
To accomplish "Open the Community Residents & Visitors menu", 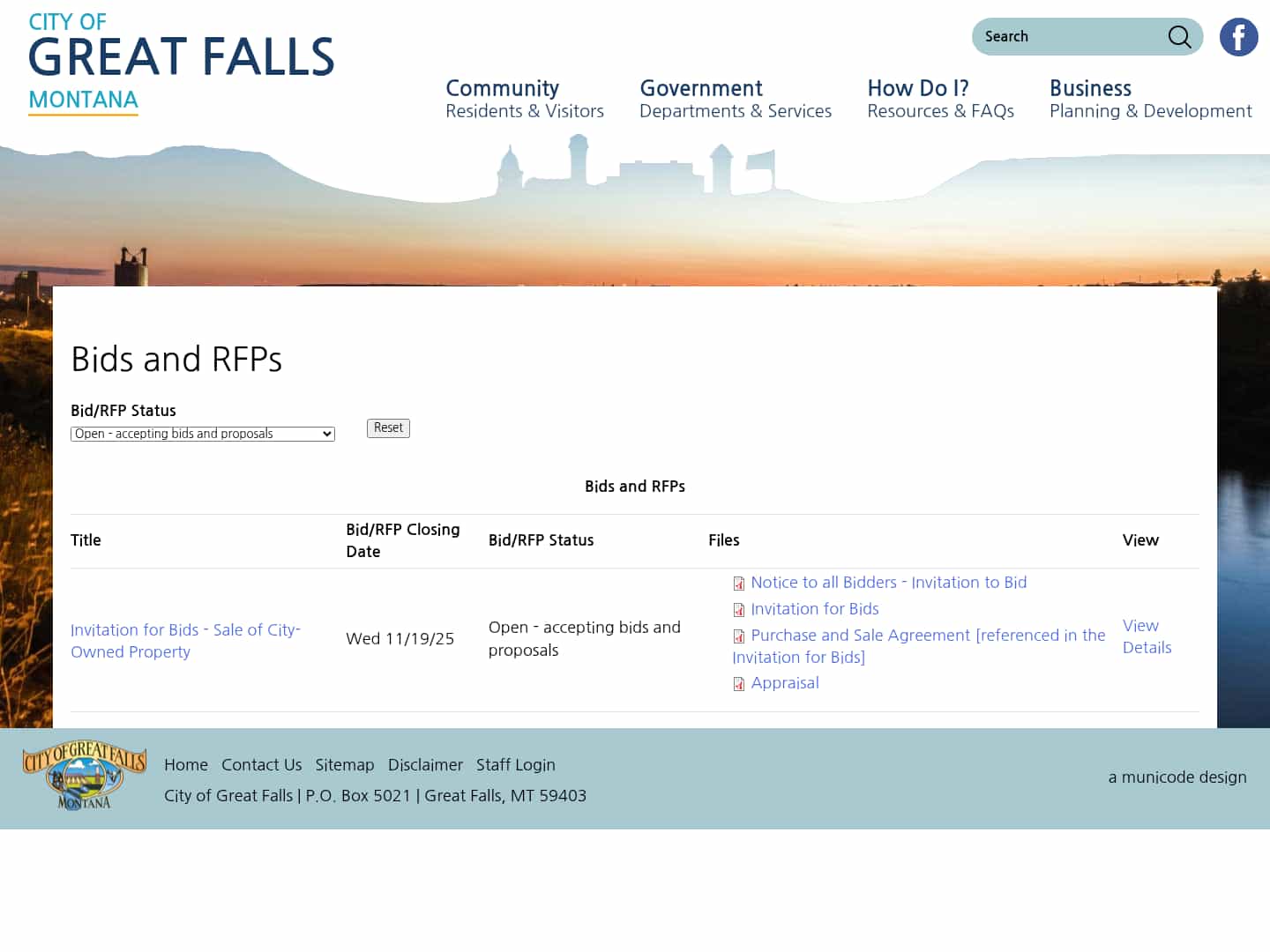I will [x=525, y=99].
